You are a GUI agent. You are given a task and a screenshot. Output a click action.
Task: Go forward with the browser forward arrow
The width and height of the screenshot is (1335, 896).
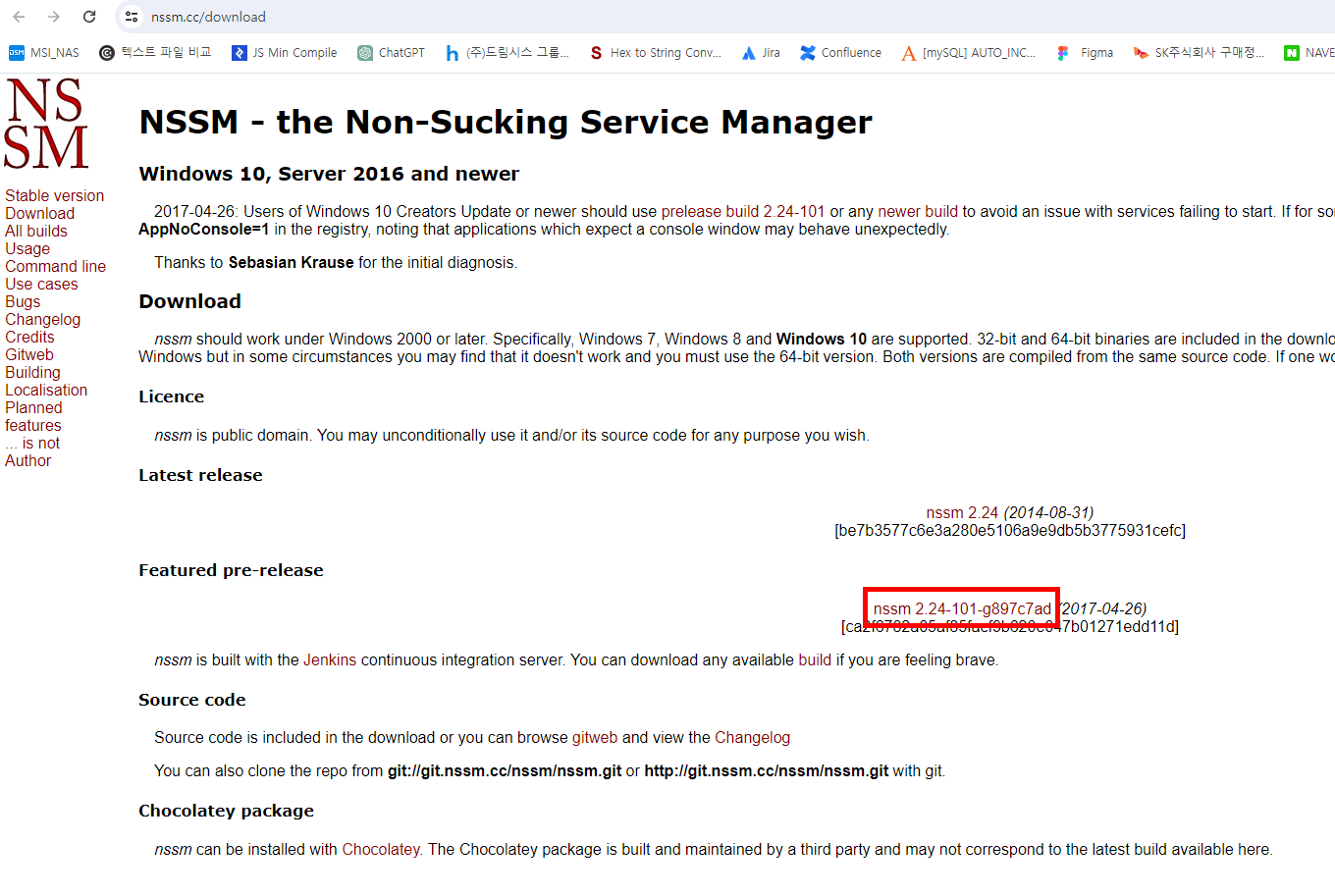pos(54,17)
